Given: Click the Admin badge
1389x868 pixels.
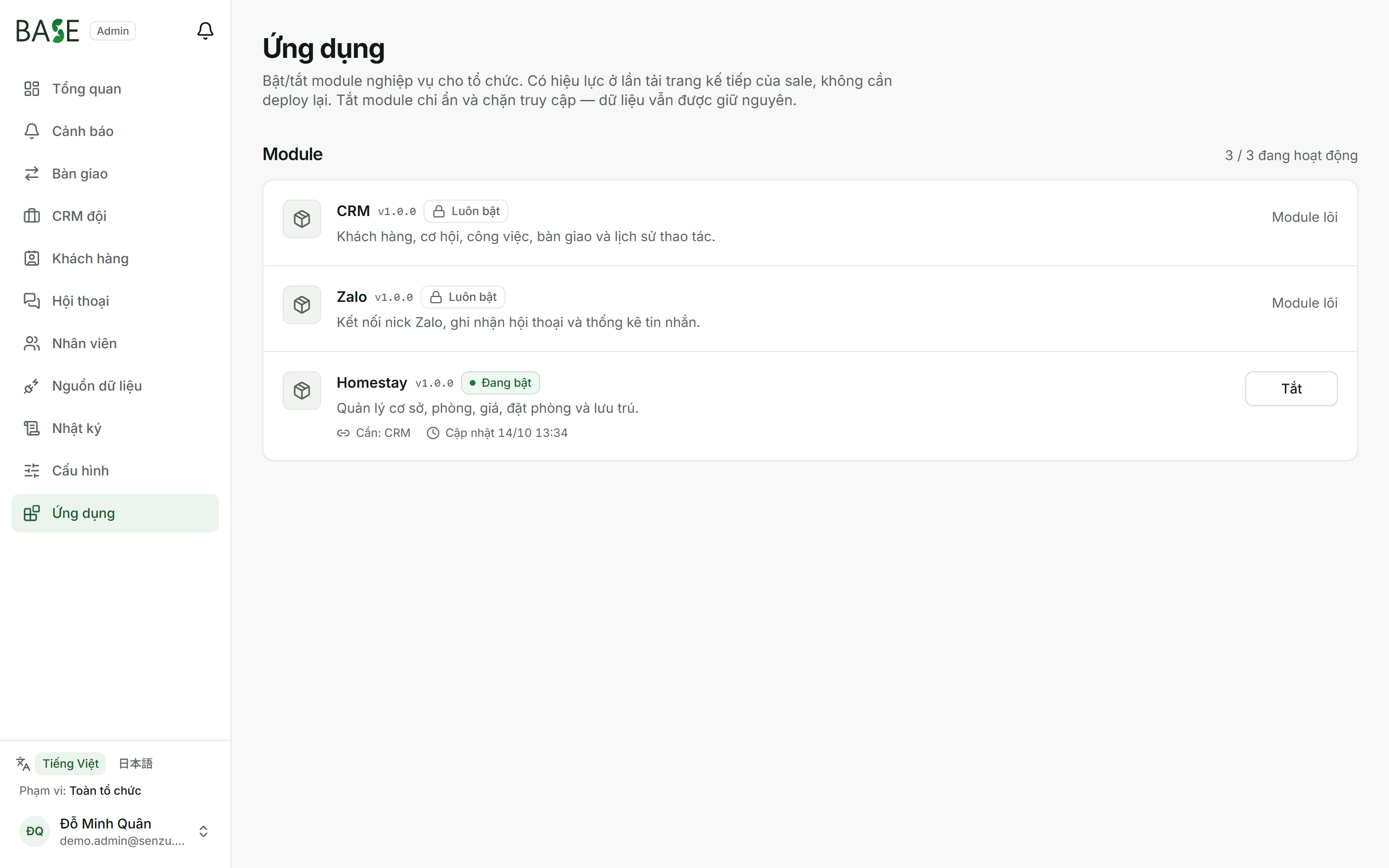Looking at the screenshot, I should tap(112, 31).
